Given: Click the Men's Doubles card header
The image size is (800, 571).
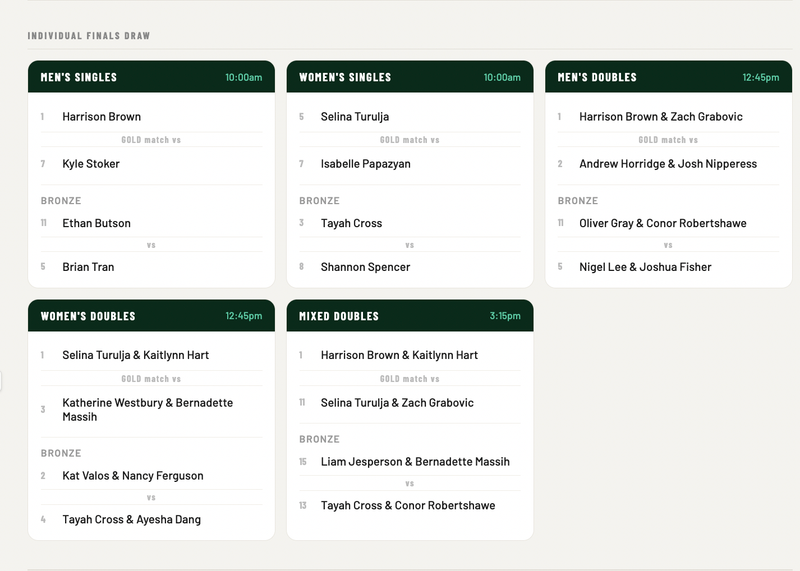Looking at the screenshot, I should point(668,77).
